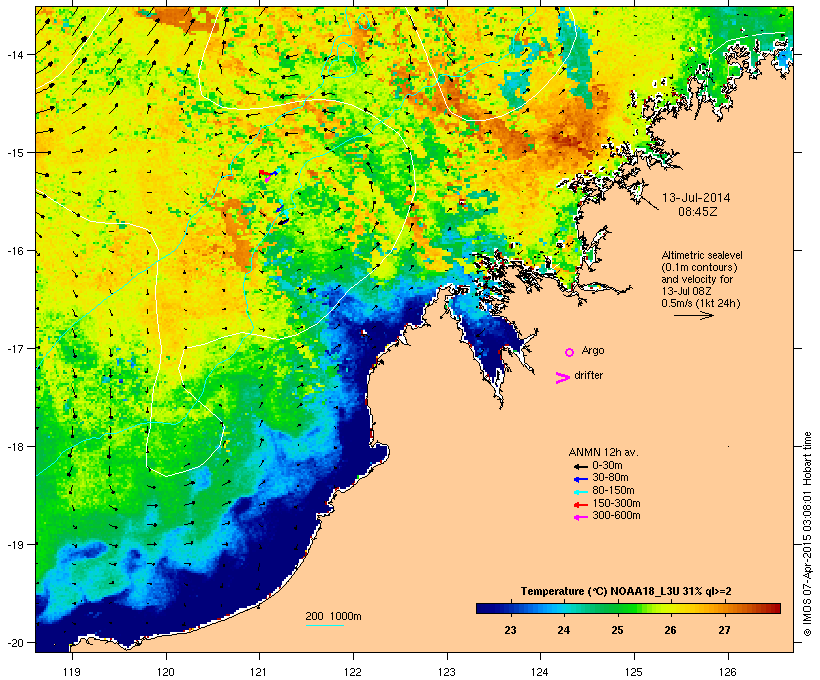Click the 150-300m depth label
Screen dimensions: 820x680
pos(616,503)
